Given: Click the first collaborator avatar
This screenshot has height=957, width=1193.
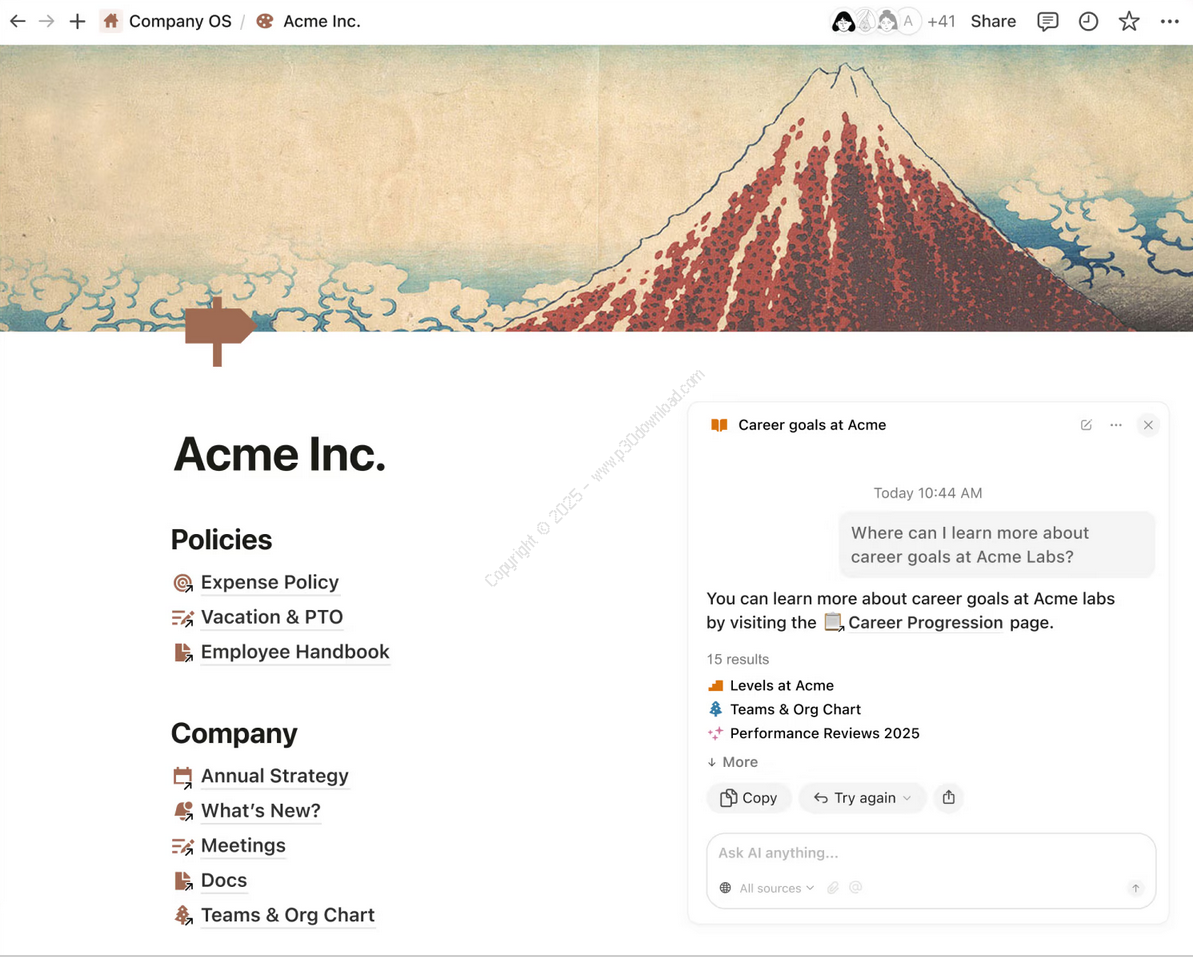Looking at the screenshot, I should coord(843,21).
